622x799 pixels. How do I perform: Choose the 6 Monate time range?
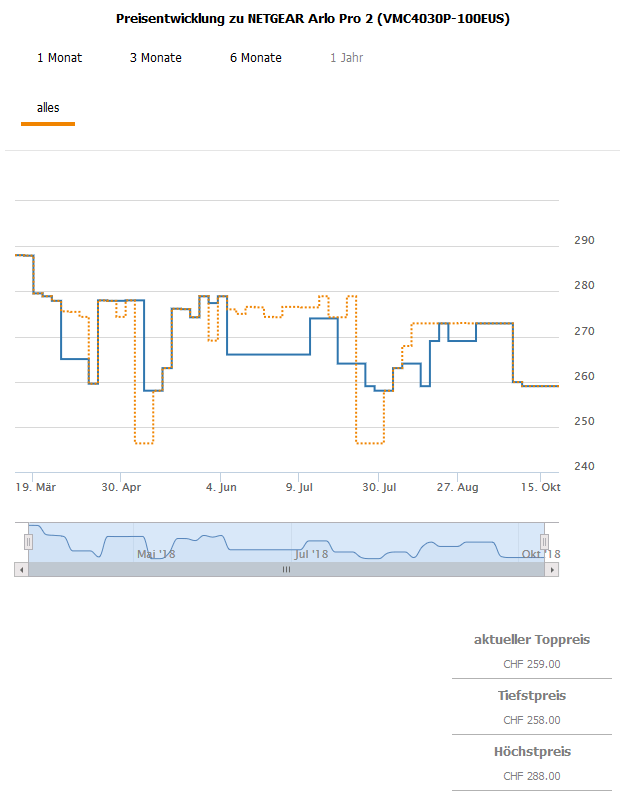(256, 58)
